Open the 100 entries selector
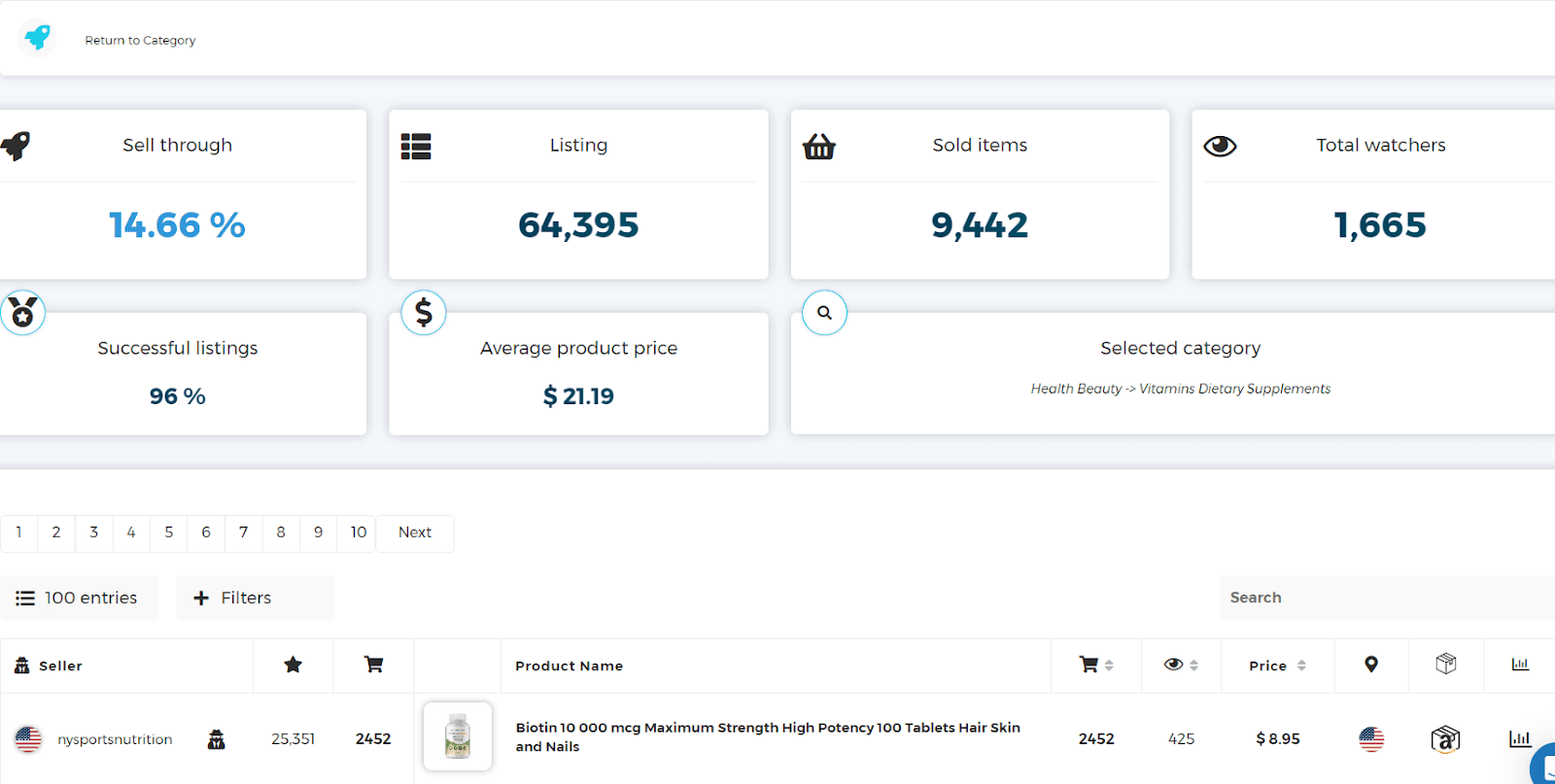1555x784 pixels. [x=79, y=598]
